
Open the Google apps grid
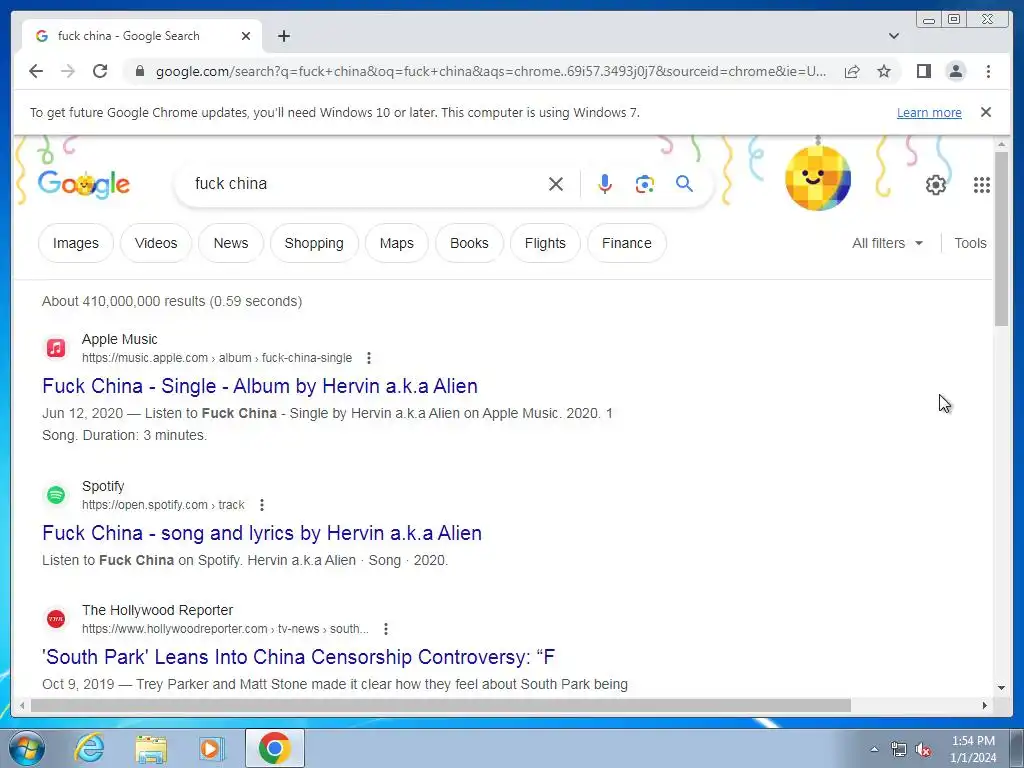[x=982, y=185]
